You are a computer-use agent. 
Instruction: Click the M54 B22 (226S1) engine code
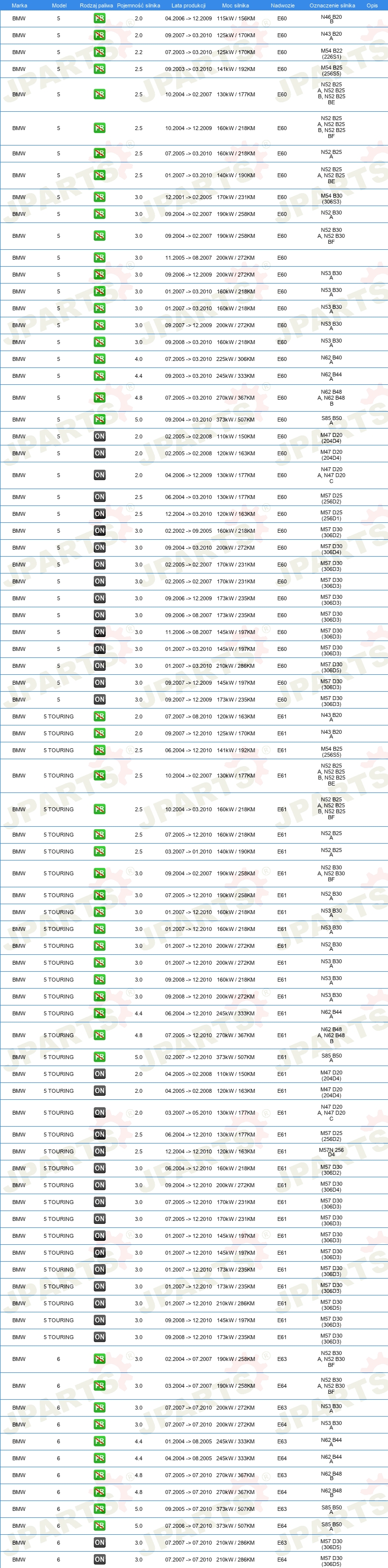pos(331,54)
